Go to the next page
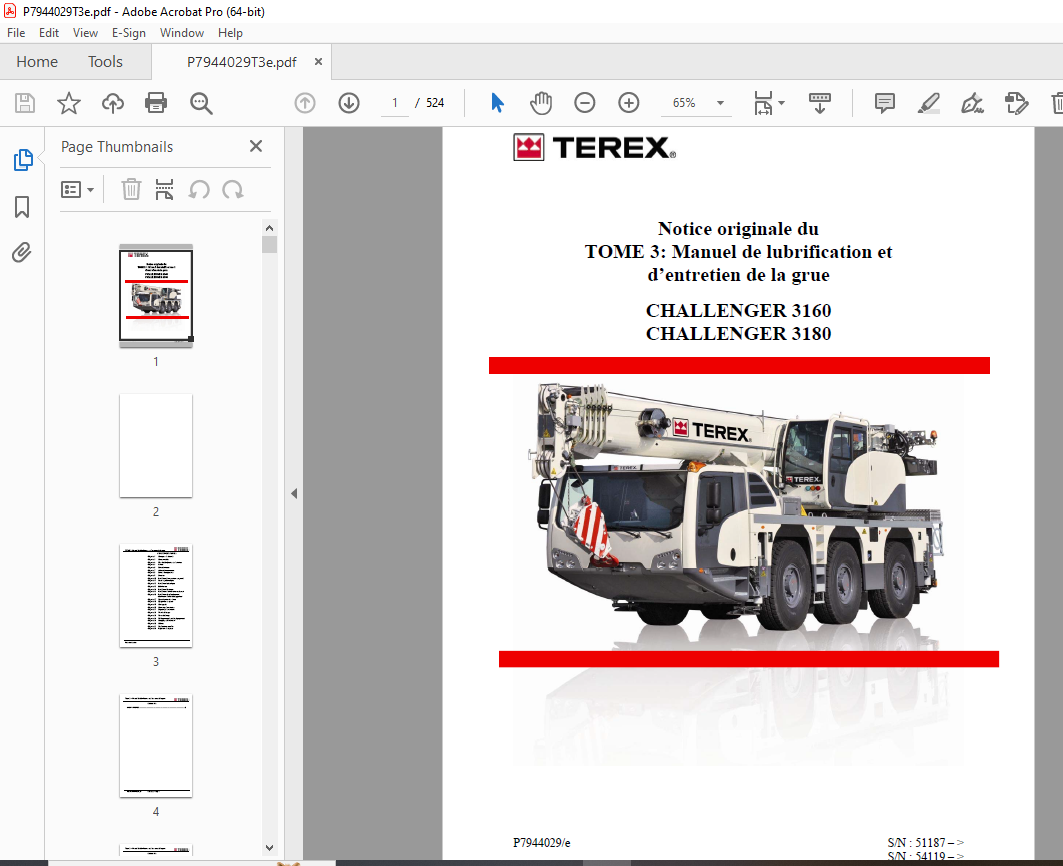The width and height of the screenshot is (1063, 866). (x=349, y=103)
